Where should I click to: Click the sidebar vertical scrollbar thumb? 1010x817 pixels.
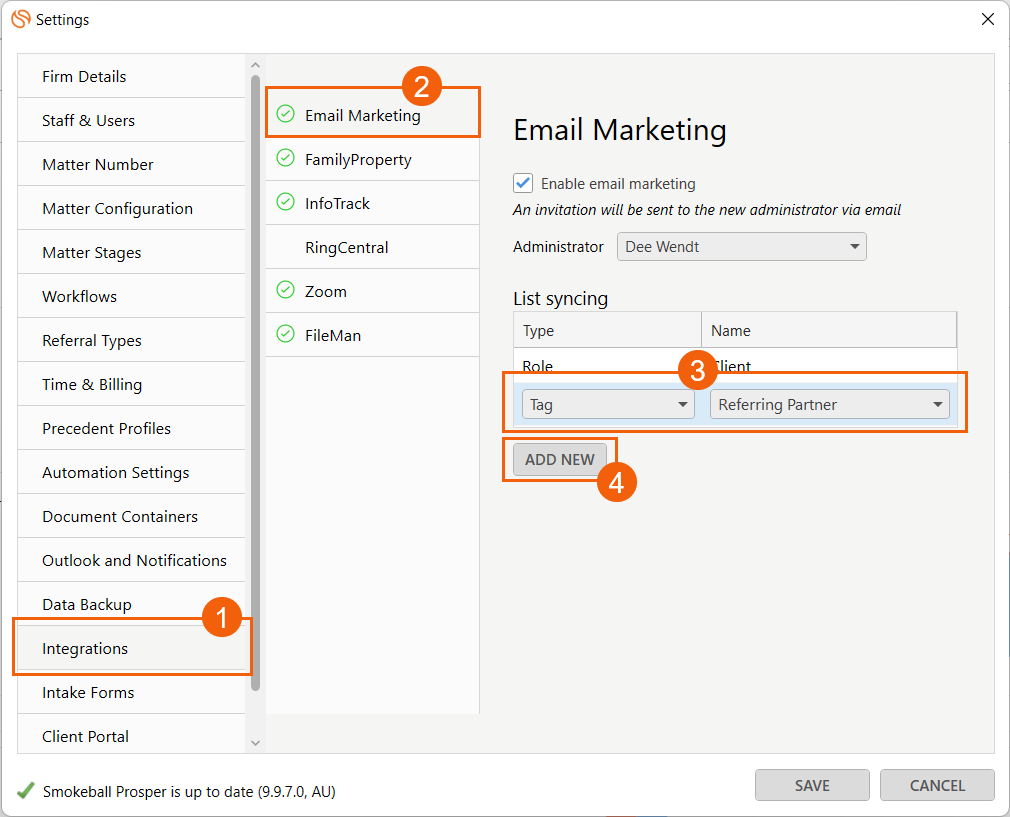click(255, 383)
